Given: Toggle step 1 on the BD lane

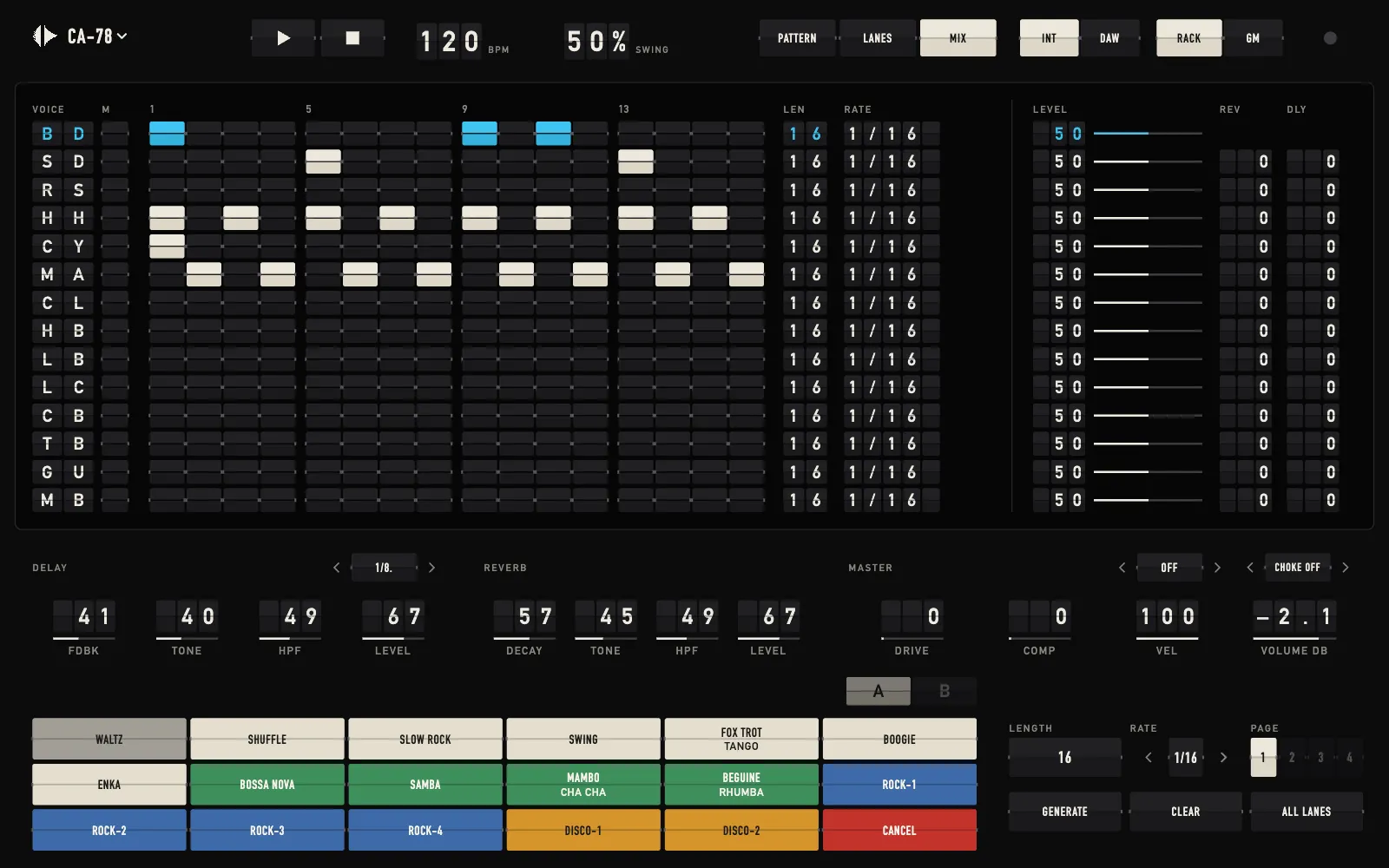Looking at the screenshot, I should (x=167, y=134).
